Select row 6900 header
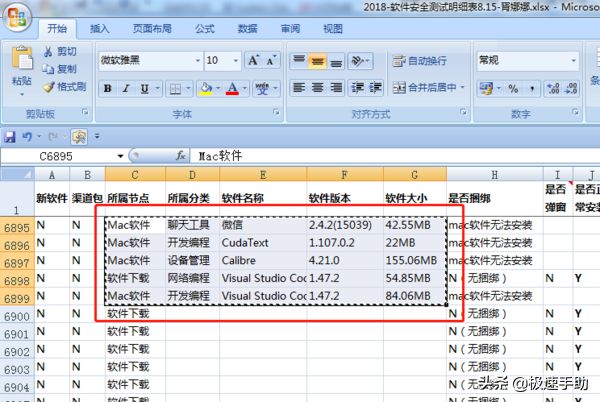The image size is (600, 402). pos(17,316)
